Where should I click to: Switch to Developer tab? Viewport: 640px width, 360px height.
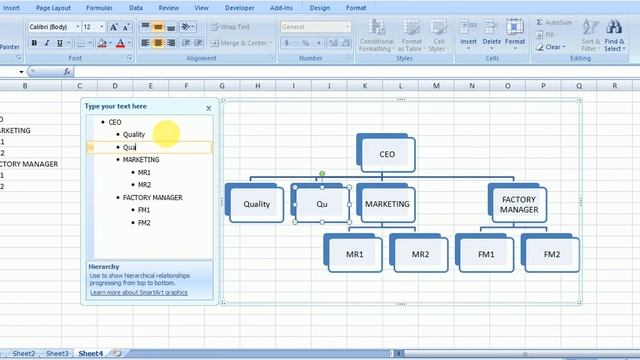[x=240, y=8]
